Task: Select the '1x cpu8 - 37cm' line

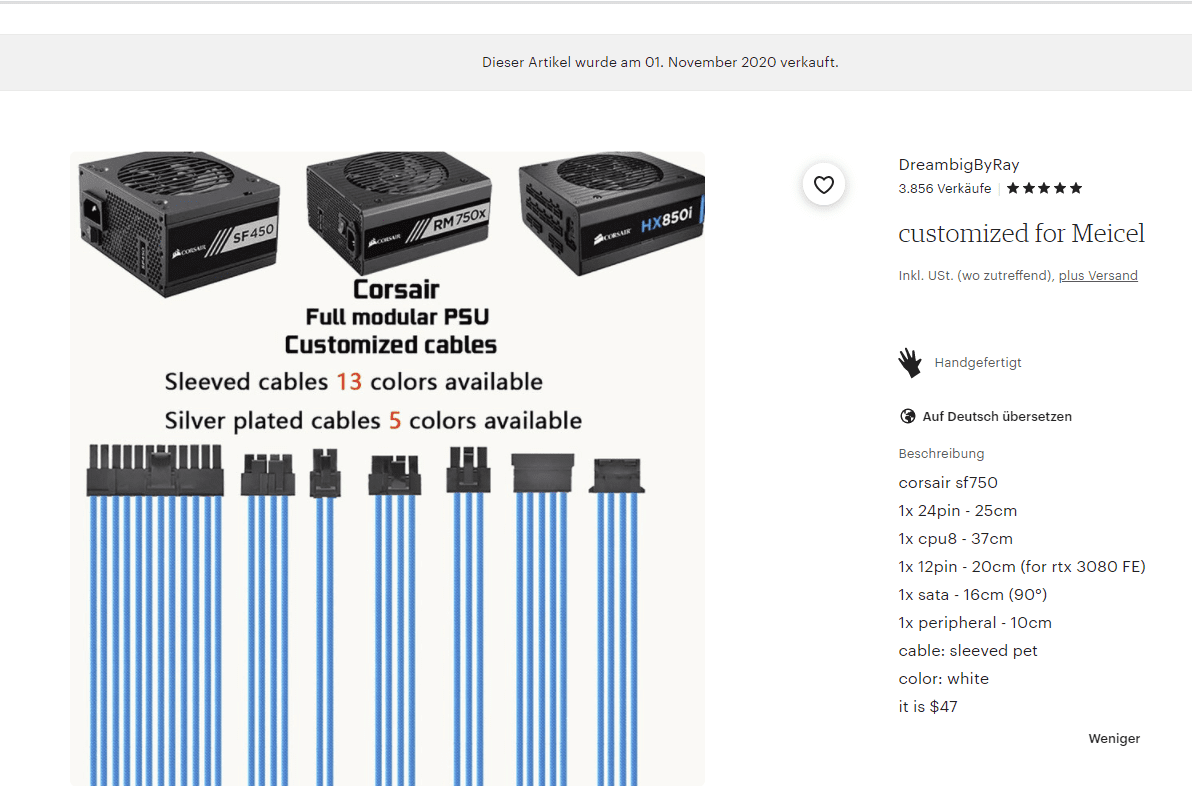Action: coord(956,539)
